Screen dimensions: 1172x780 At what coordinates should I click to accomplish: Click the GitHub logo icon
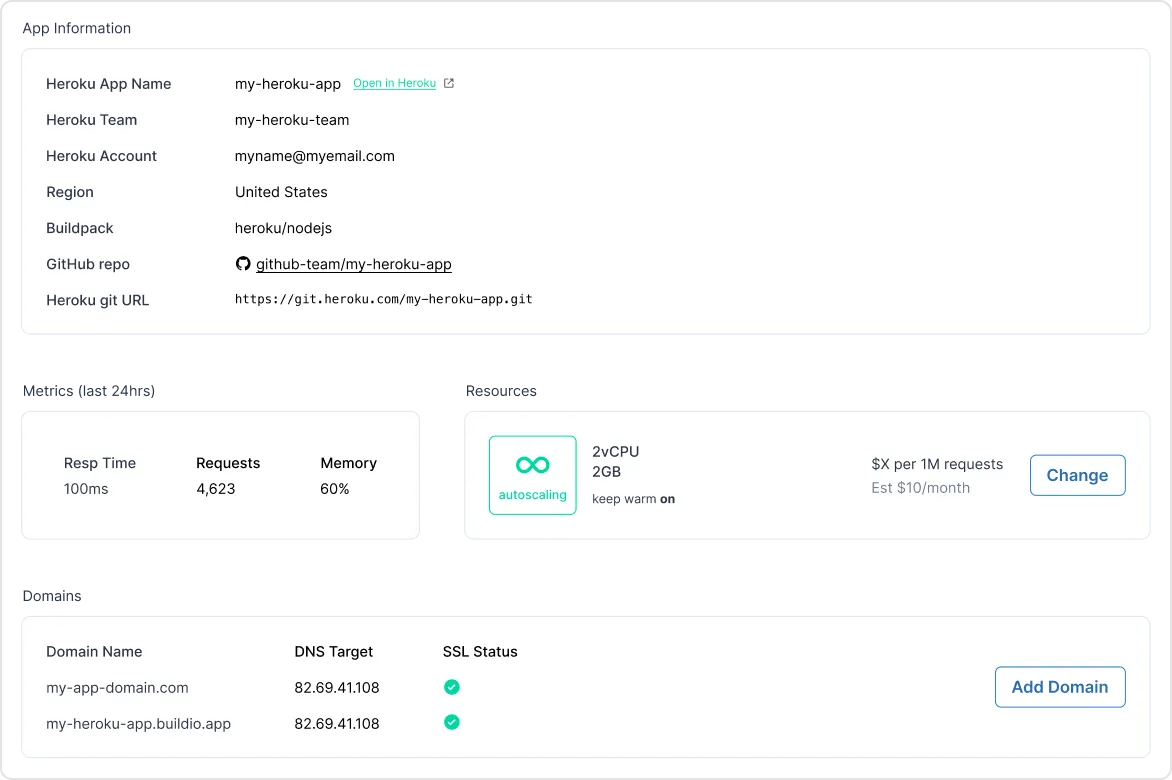tap(243, 264)
